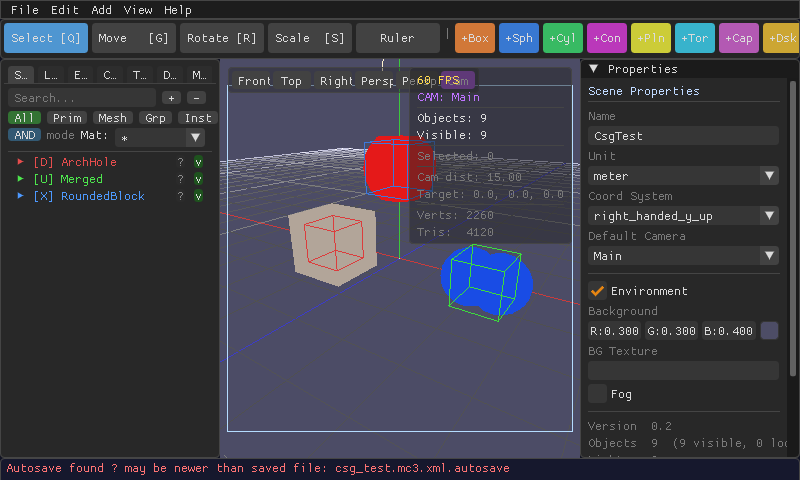The height and width of the screenshot is (480, 800).
Task: Activate the Rotate [R] tool
Action: (x=221, y=38)
